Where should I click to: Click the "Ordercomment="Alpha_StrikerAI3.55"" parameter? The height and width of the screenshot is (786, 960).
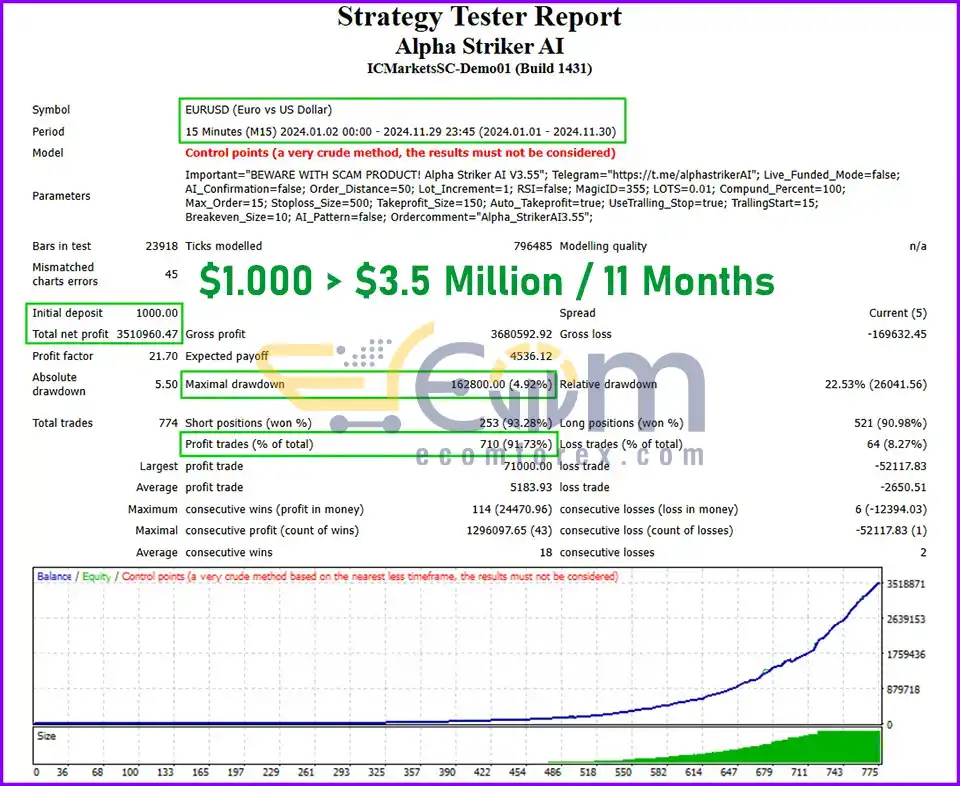[490, 217]
